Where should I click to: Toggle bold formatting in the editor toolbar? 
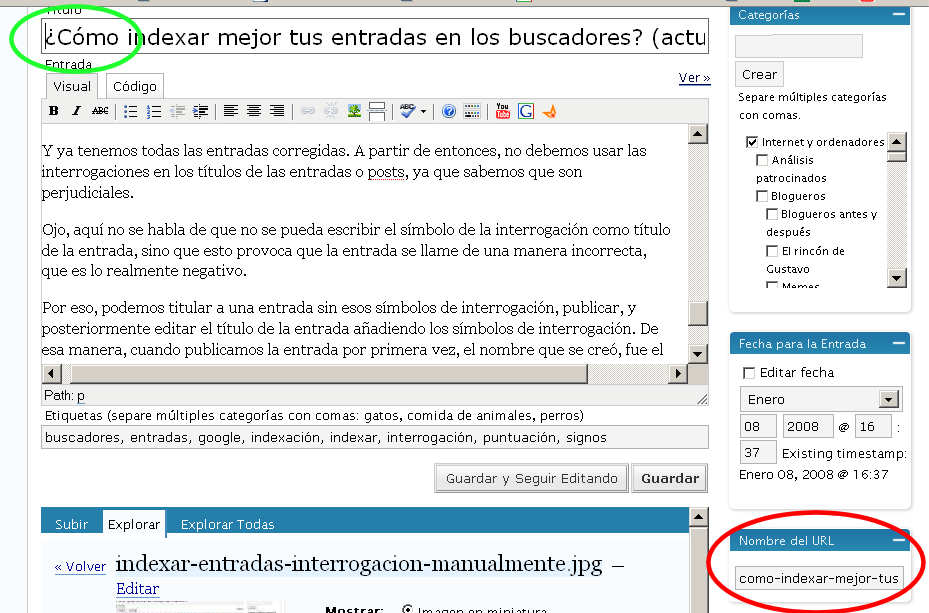54,111
